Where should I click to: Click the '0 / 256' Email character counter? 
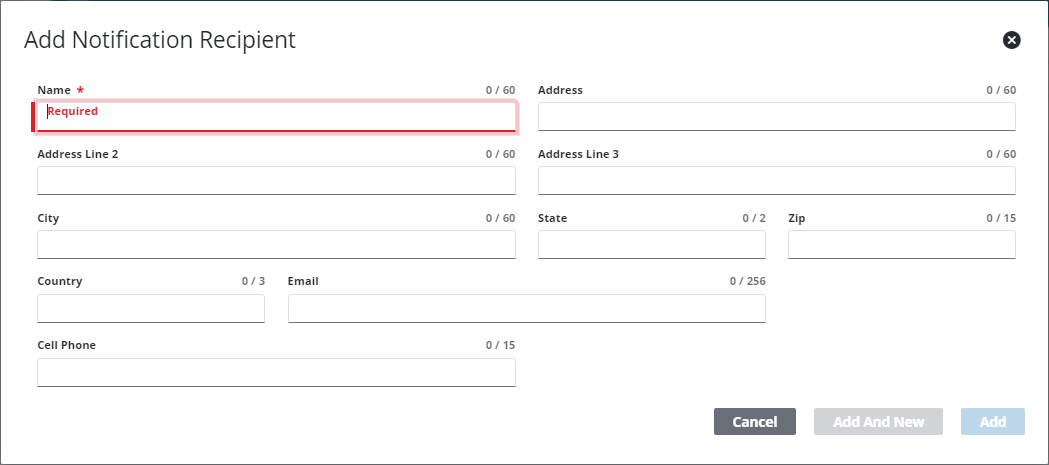[747, 281]
